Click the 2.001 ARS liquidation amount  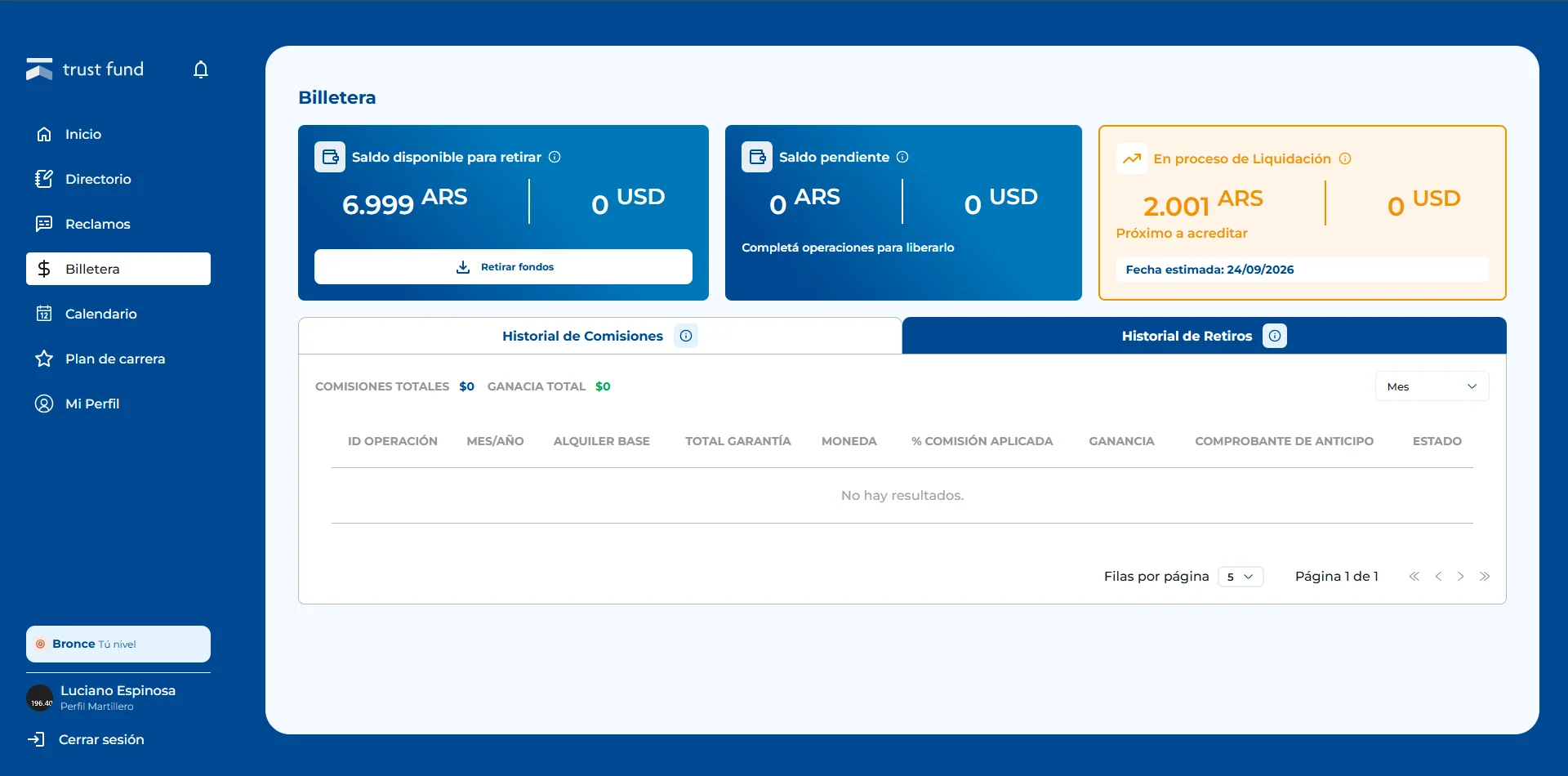point(1203,203)
